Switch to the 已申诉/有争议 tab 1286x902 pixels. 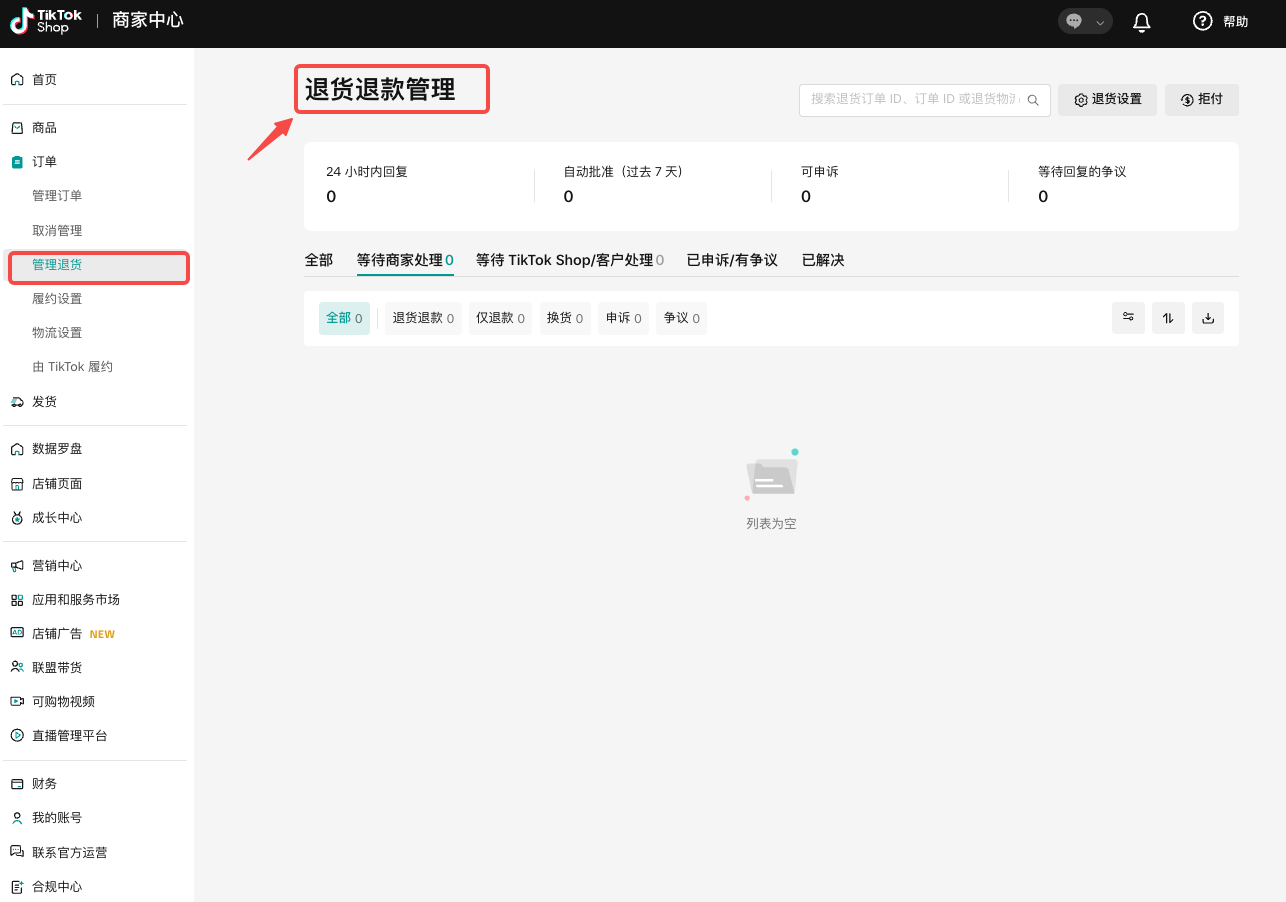coord(732,259)
